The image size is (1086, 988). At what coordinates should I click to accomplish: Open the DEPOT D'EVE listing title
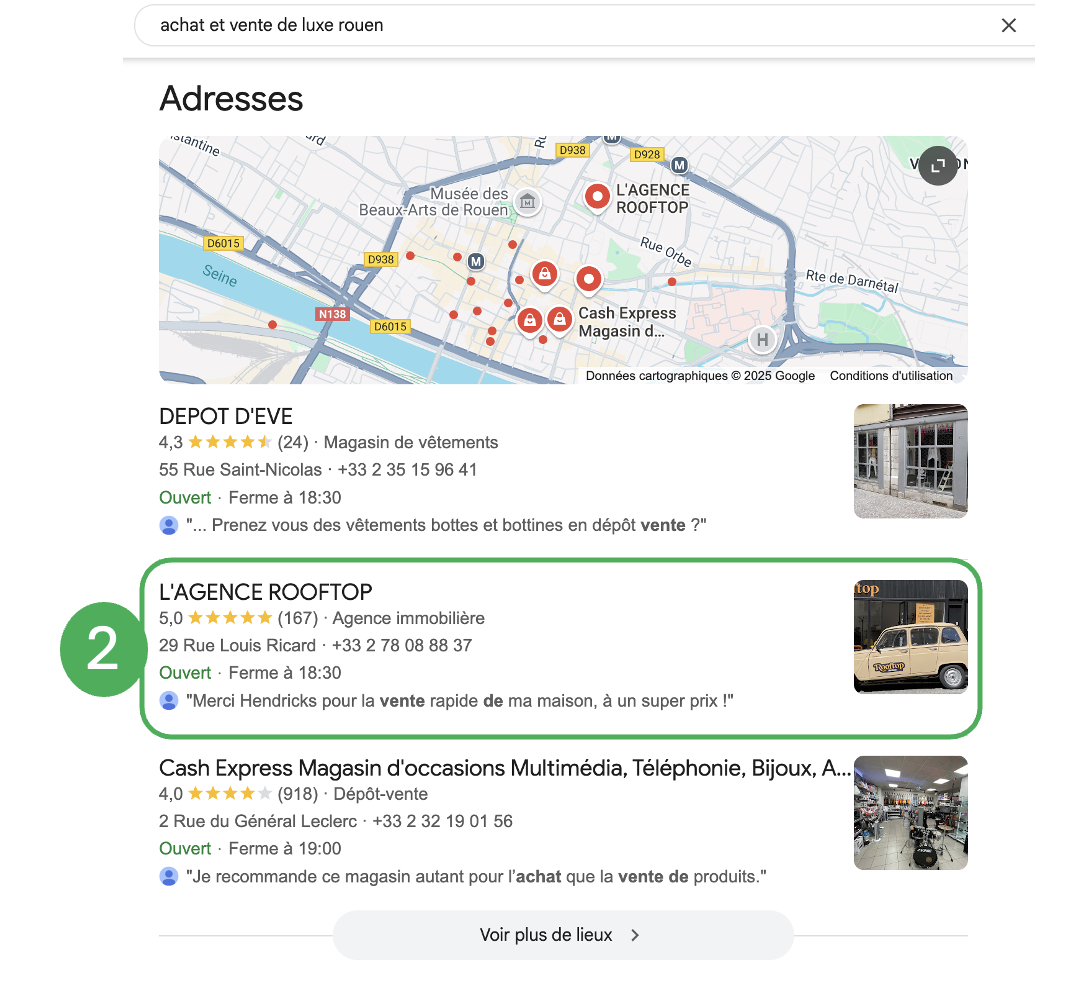(226, 416)
